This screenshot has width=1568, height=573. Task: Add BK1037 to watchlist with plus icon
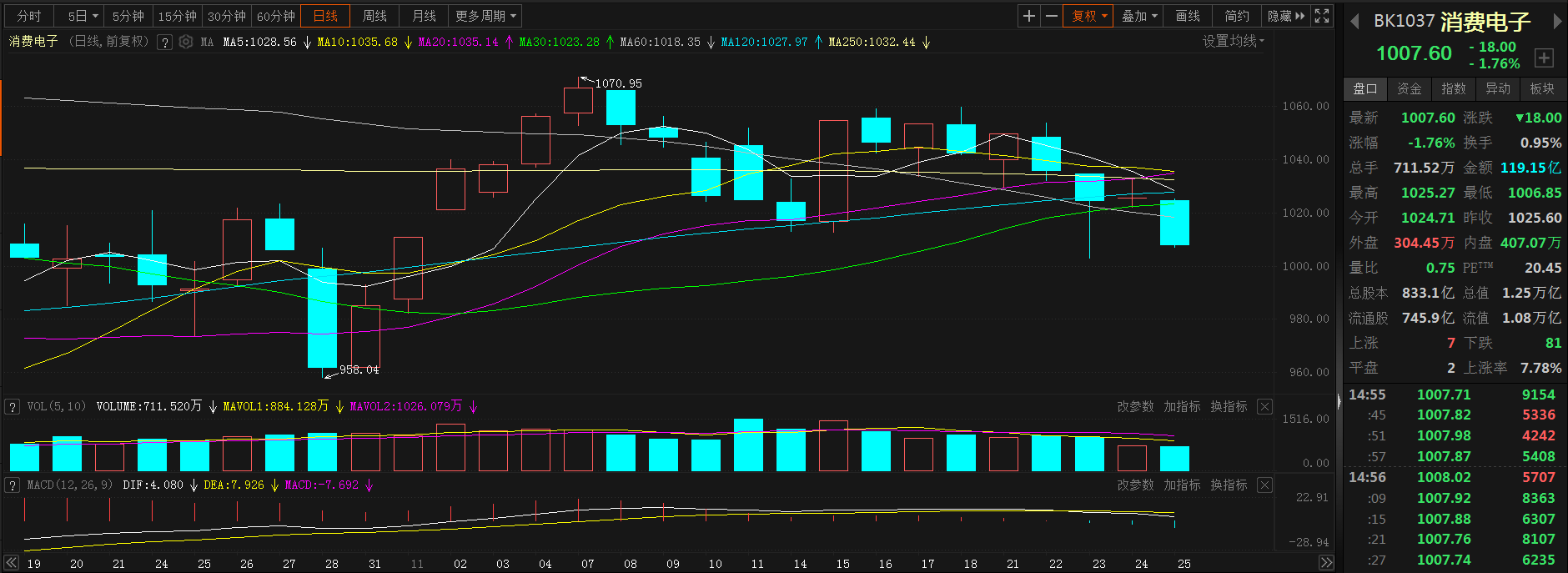[1544, 58]
